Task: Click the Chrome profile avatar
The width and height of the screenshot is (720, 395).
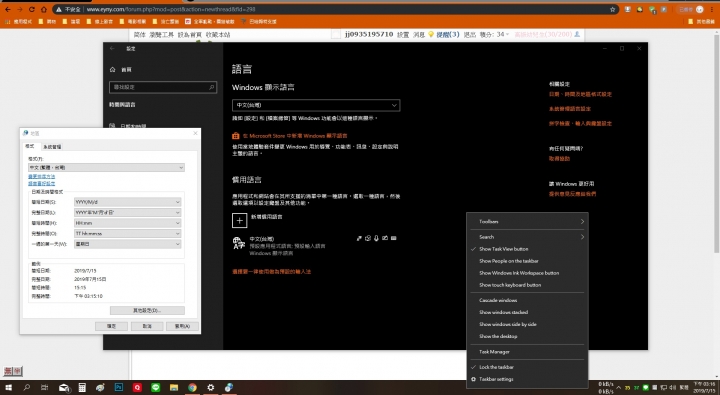Action: [700, 9]
